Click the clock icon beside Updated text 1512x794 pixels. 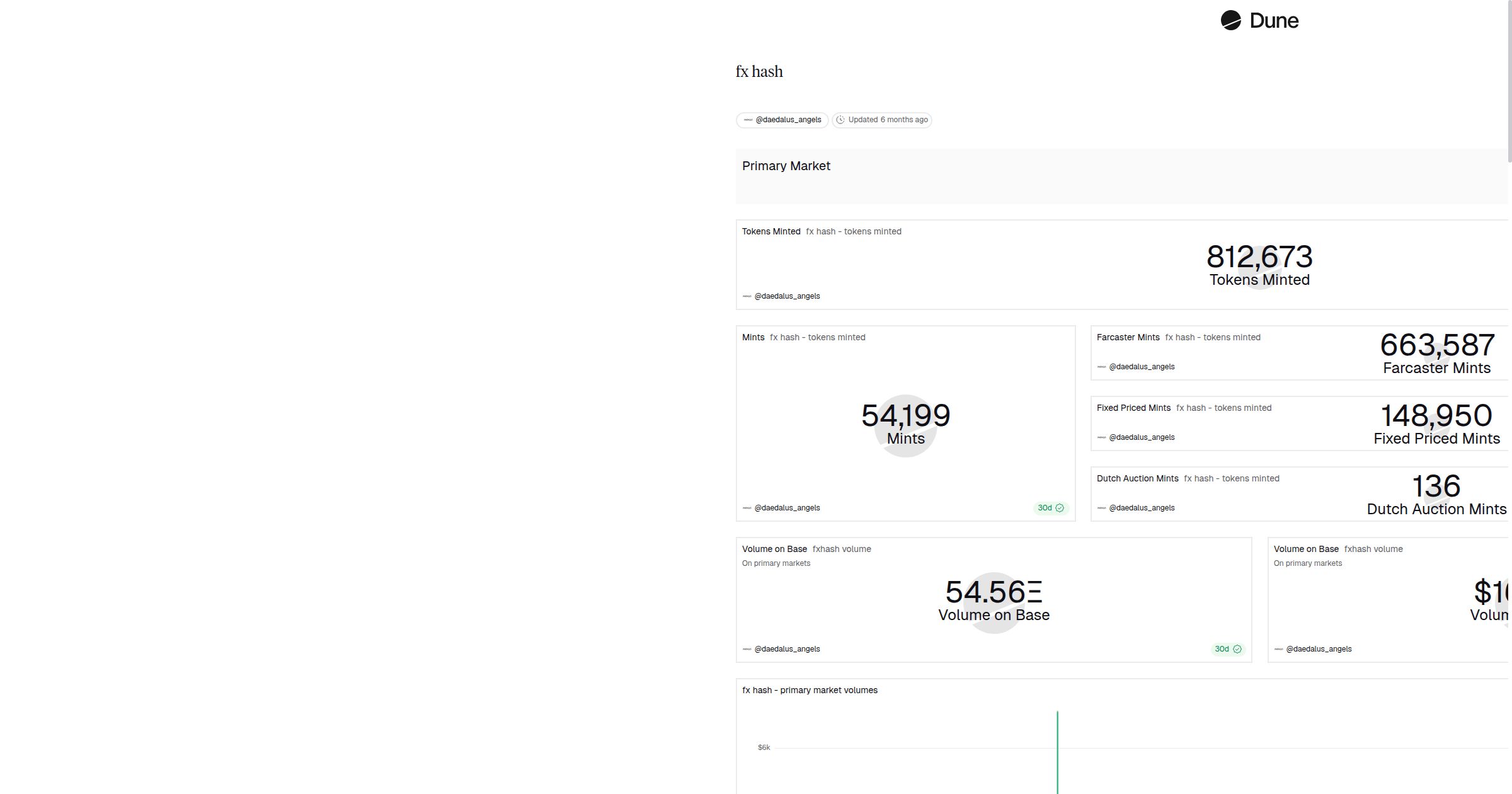coord(840,120)
